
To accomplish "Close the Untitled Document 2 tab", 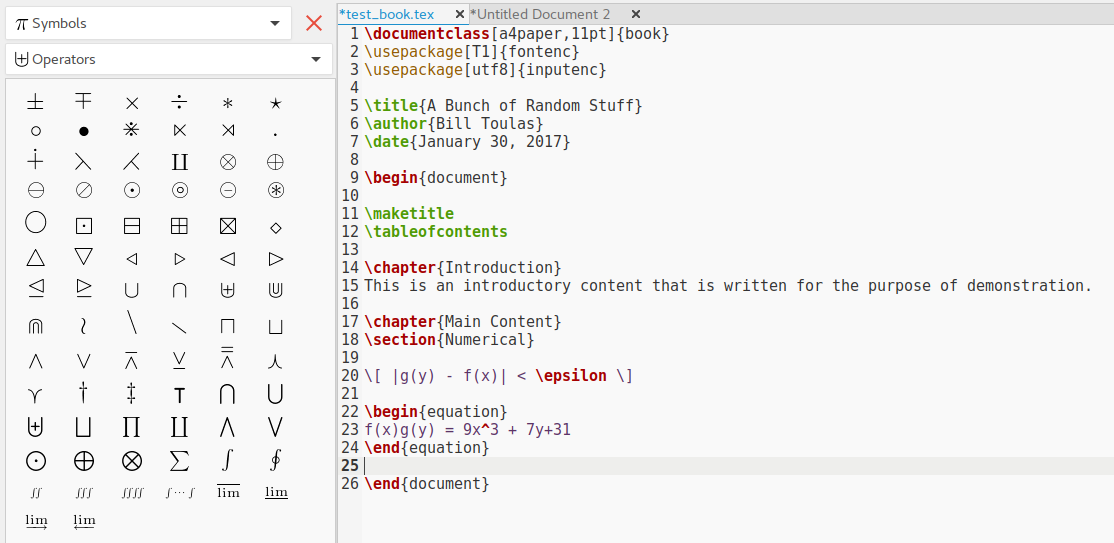I will tap(636, 14).
